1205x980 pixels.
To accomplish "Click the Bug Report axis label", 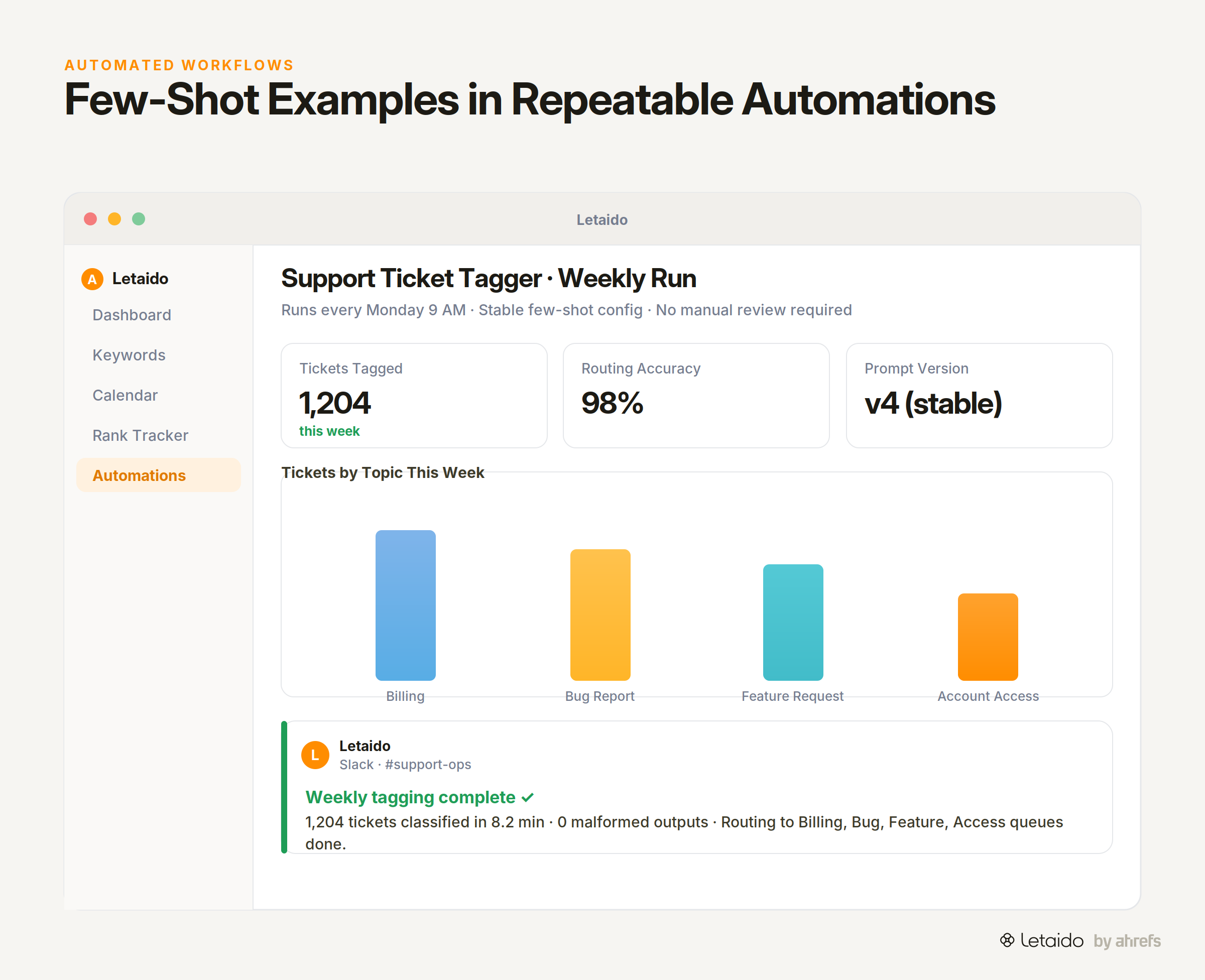I will pyautogui.click(x=600, y=696).
